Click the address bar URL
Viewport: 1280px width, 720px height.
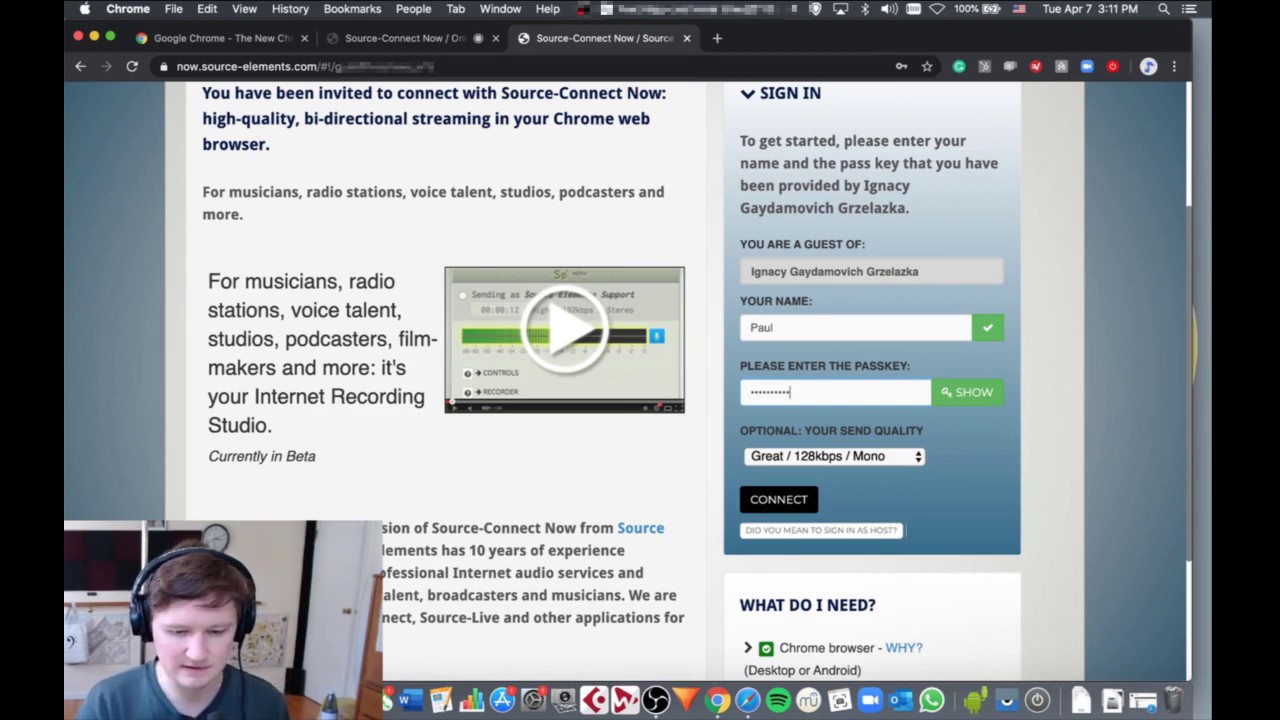click(x=305, y=66)
